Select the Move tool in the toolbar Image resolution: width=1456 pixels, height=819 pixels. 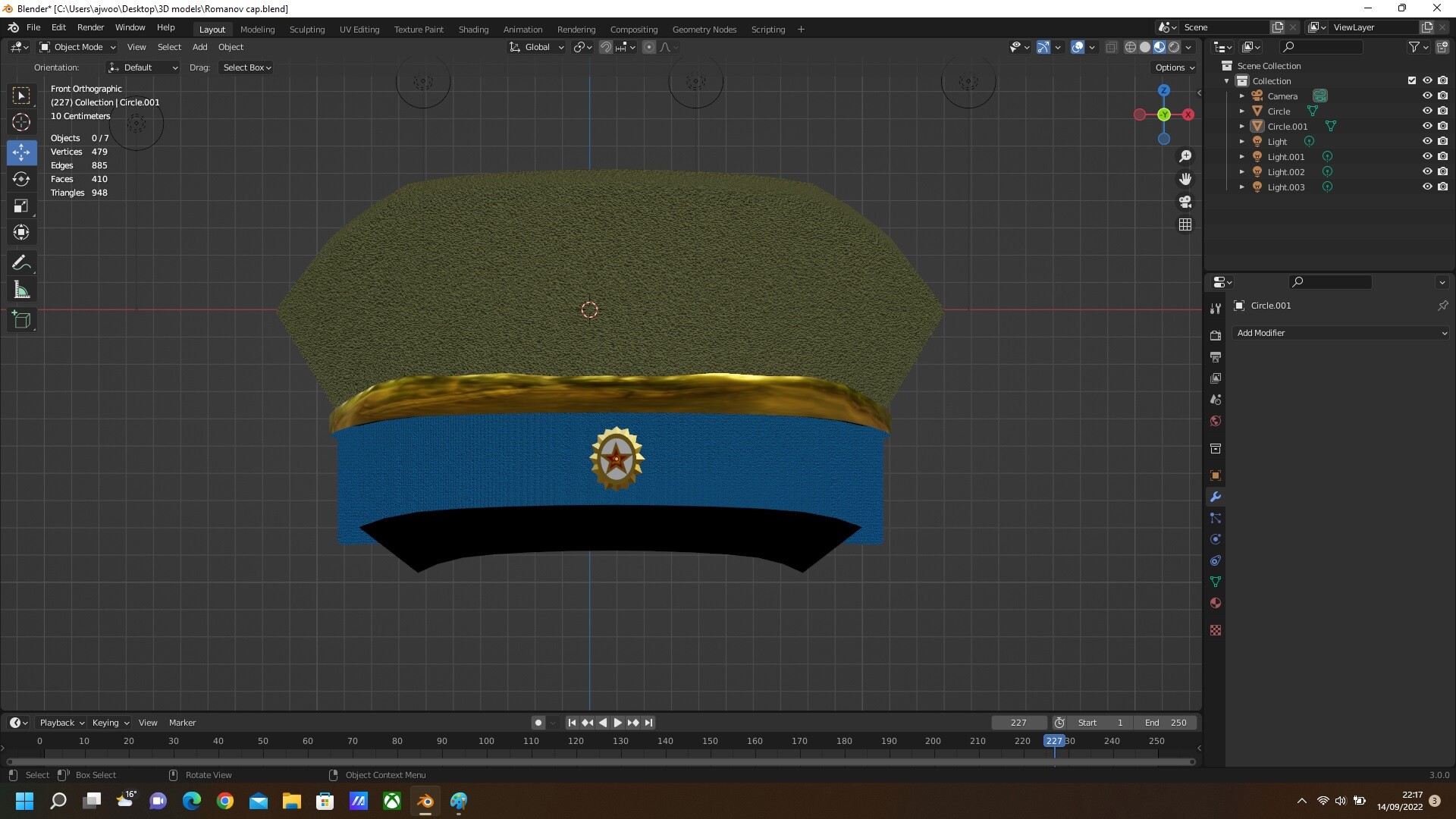tap(21, 152)
